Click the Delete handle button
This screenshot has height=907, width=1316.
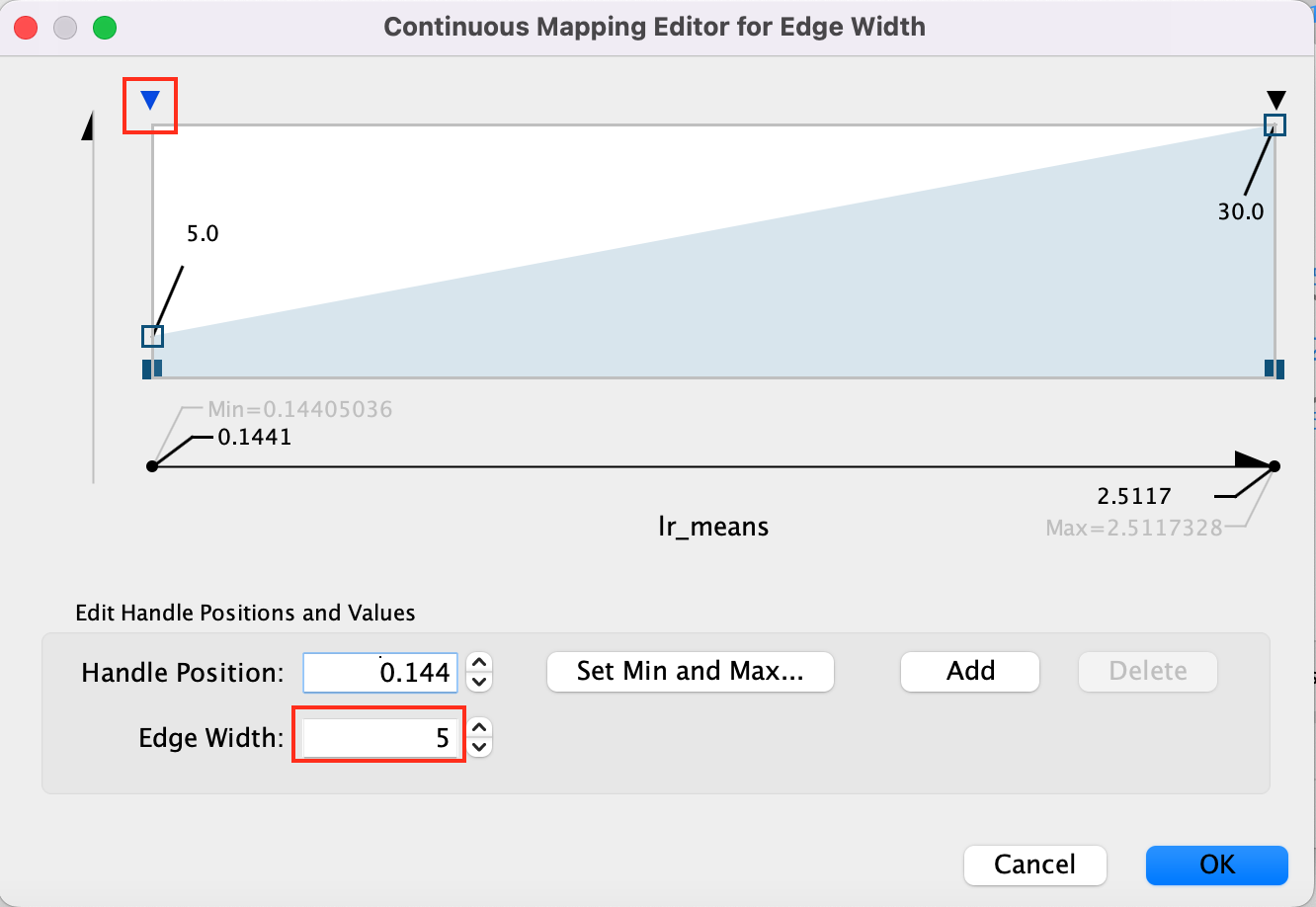coord(1147,672)
